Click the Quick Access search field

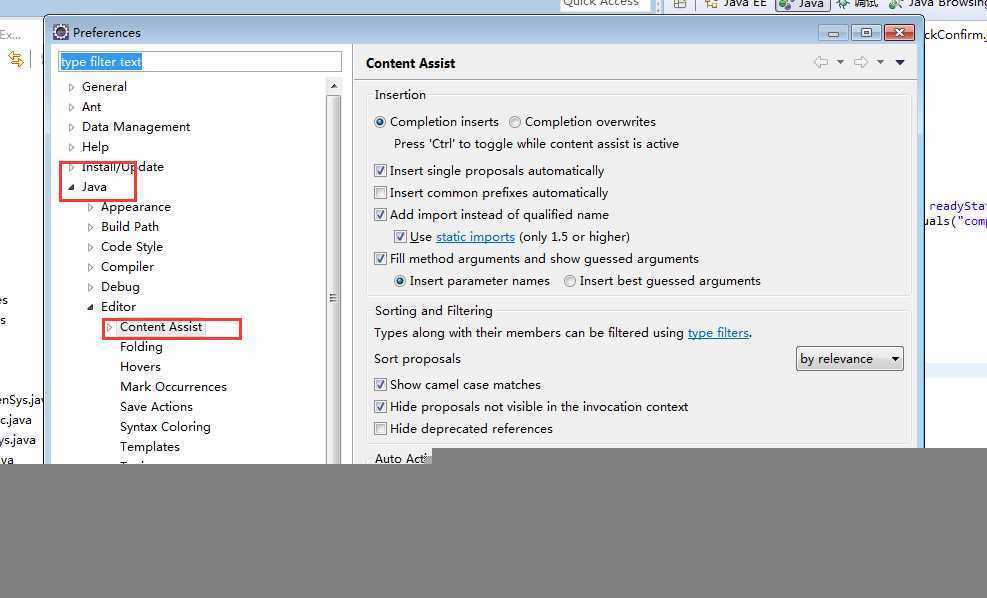[x=604, y=4]
